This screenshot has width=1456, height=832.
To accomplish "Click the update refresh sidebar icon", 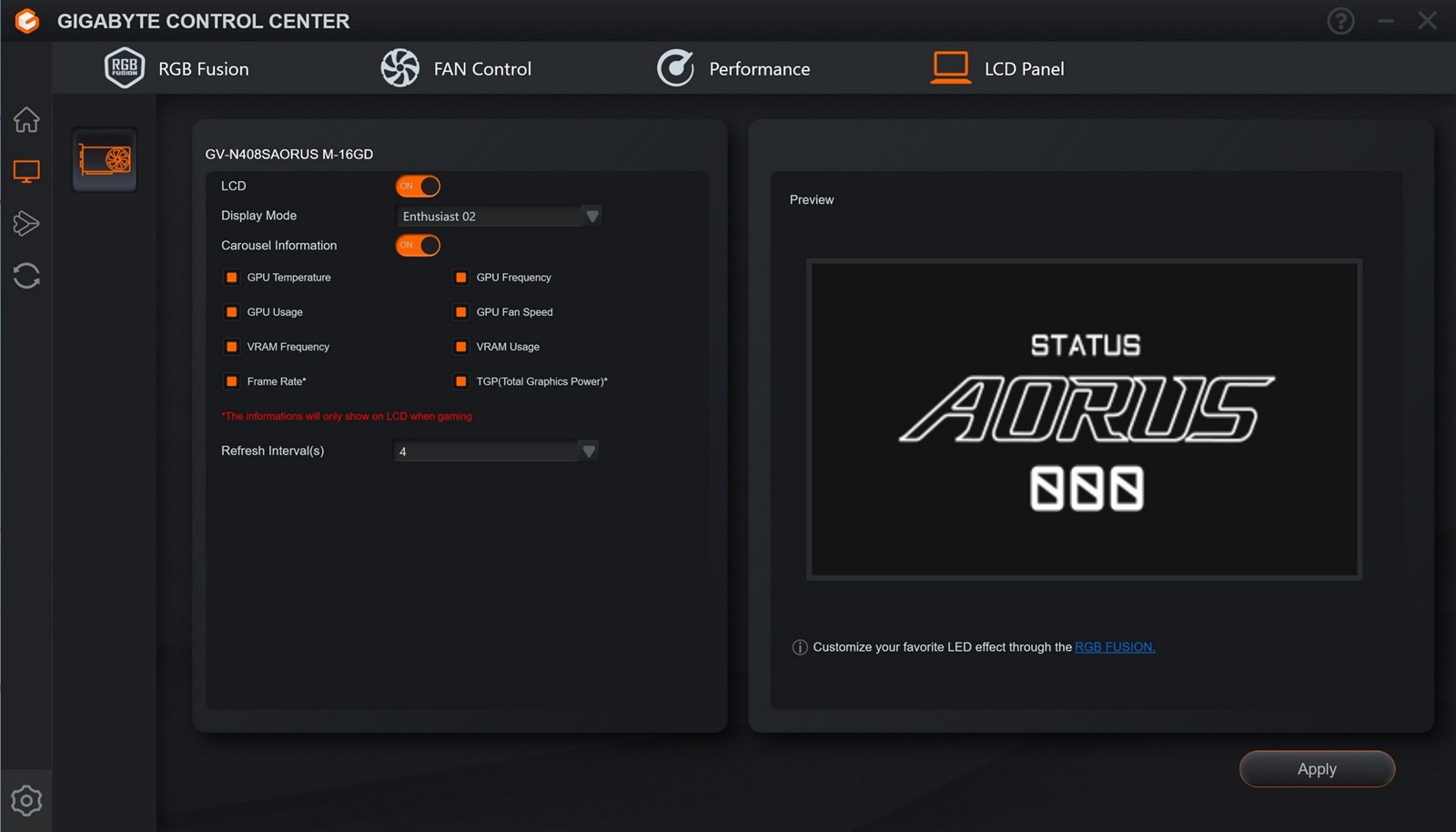I will tap(26, 276).
